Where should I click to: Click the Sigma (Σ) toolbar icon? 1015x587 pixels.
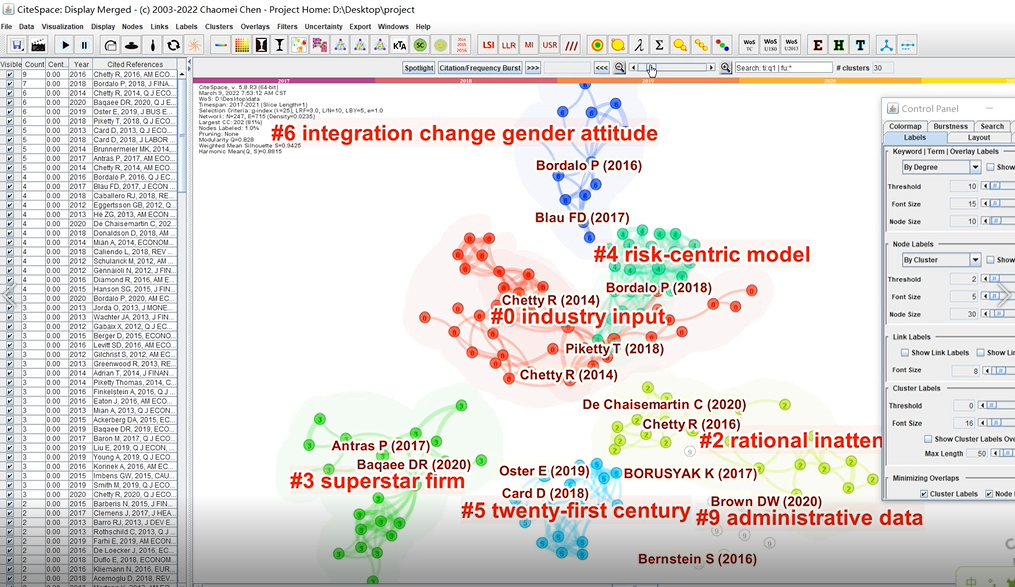tap(658, 45)
